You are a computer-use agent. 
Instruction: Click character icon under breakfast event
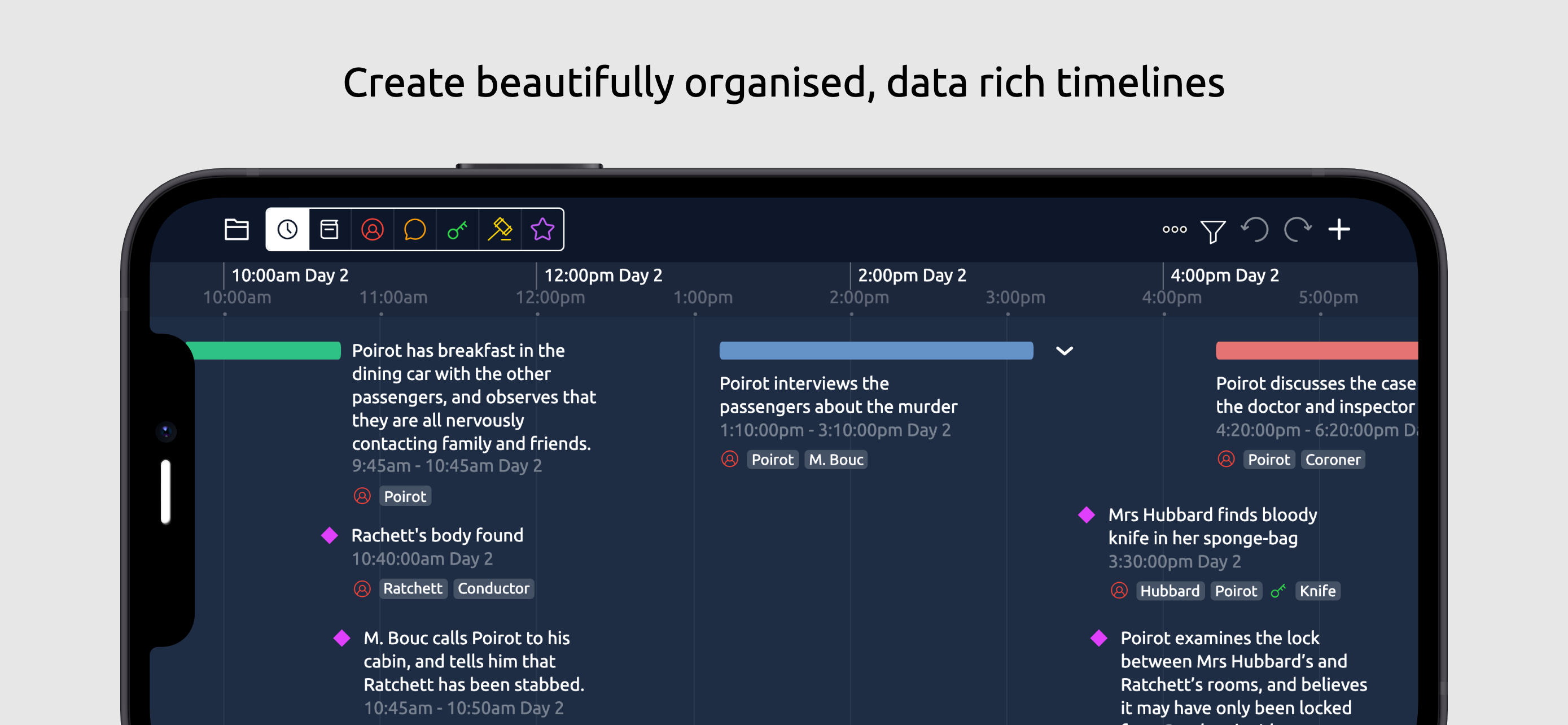click(x=362, y=496)
